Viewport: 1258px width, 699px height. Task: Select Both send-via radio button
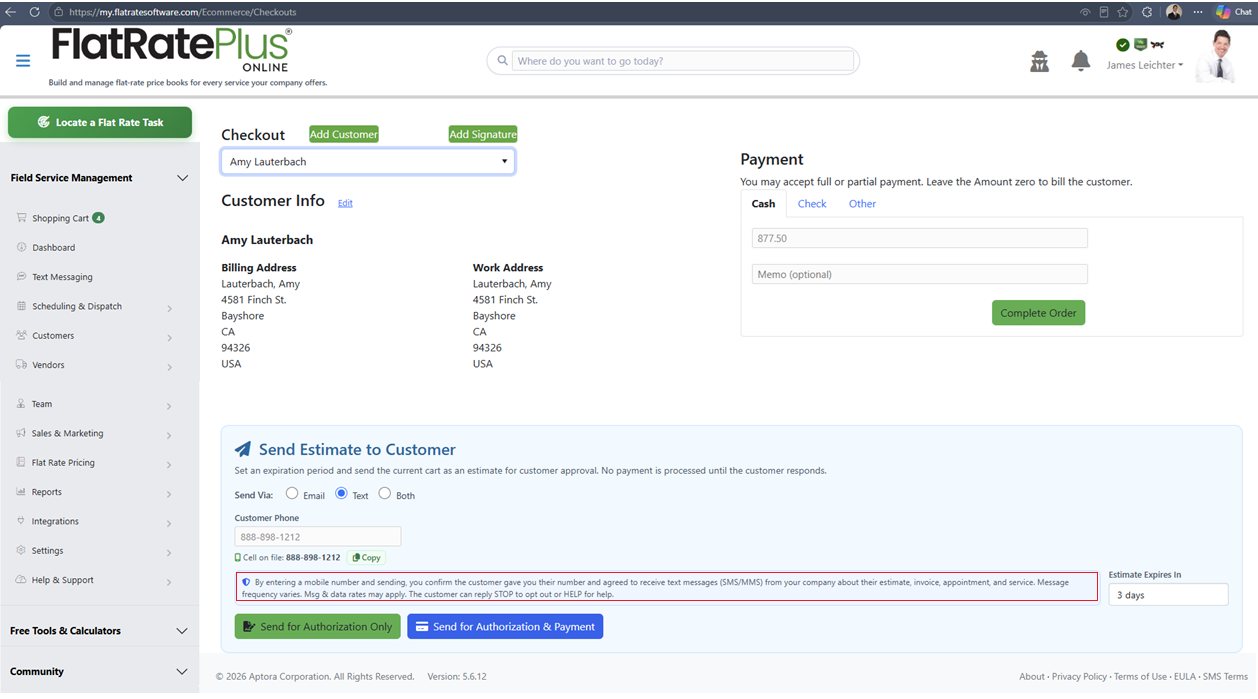point(384,493)
